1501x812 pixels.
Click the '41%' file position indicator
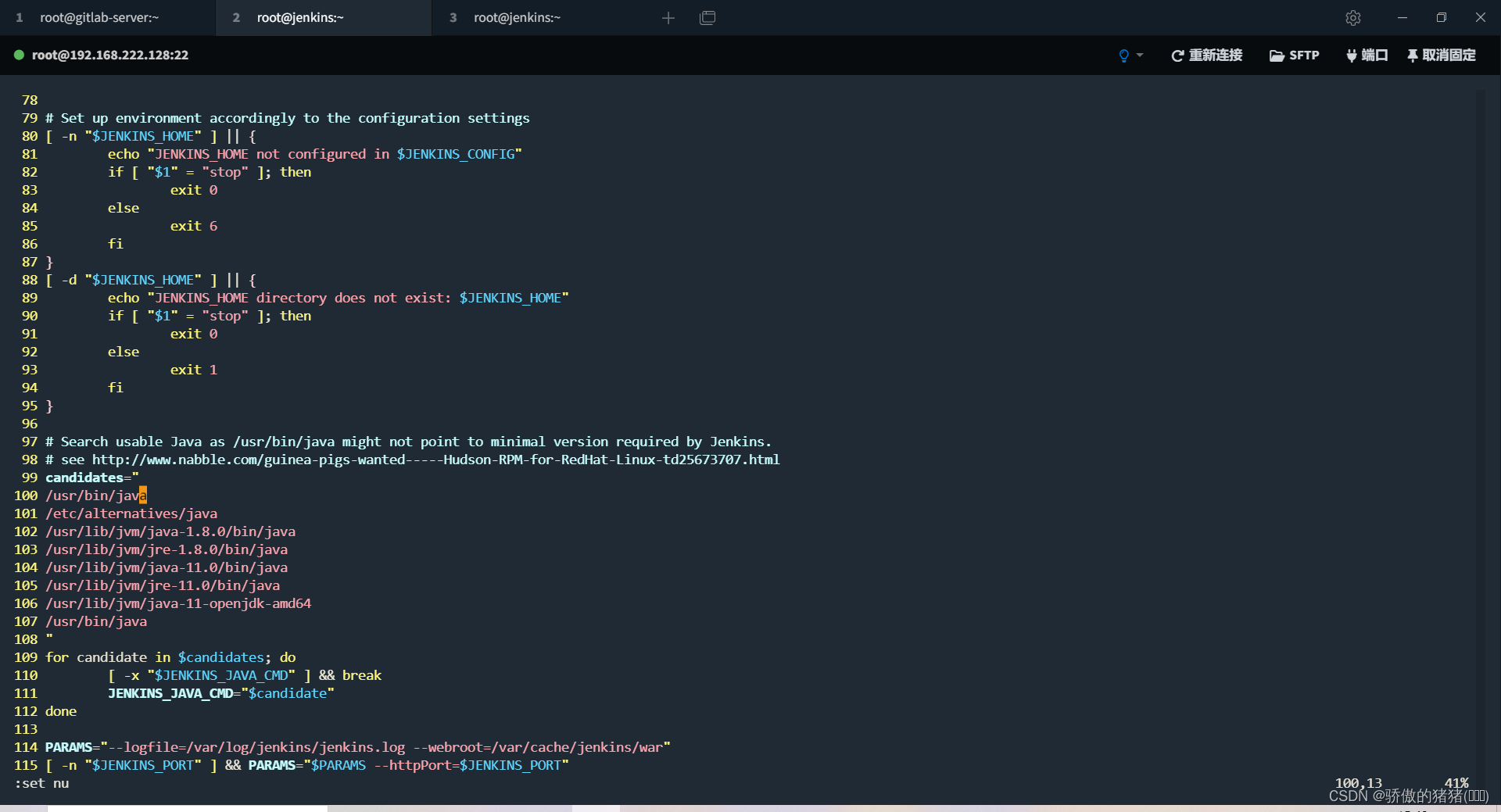click(x=1456, y=782)
